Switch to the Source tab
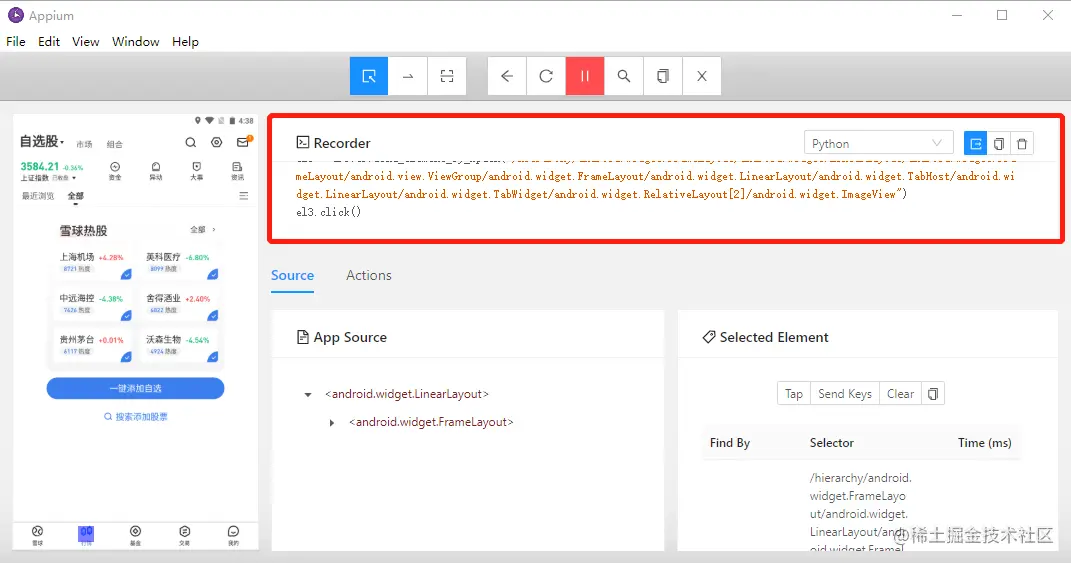 pos(292,275)
